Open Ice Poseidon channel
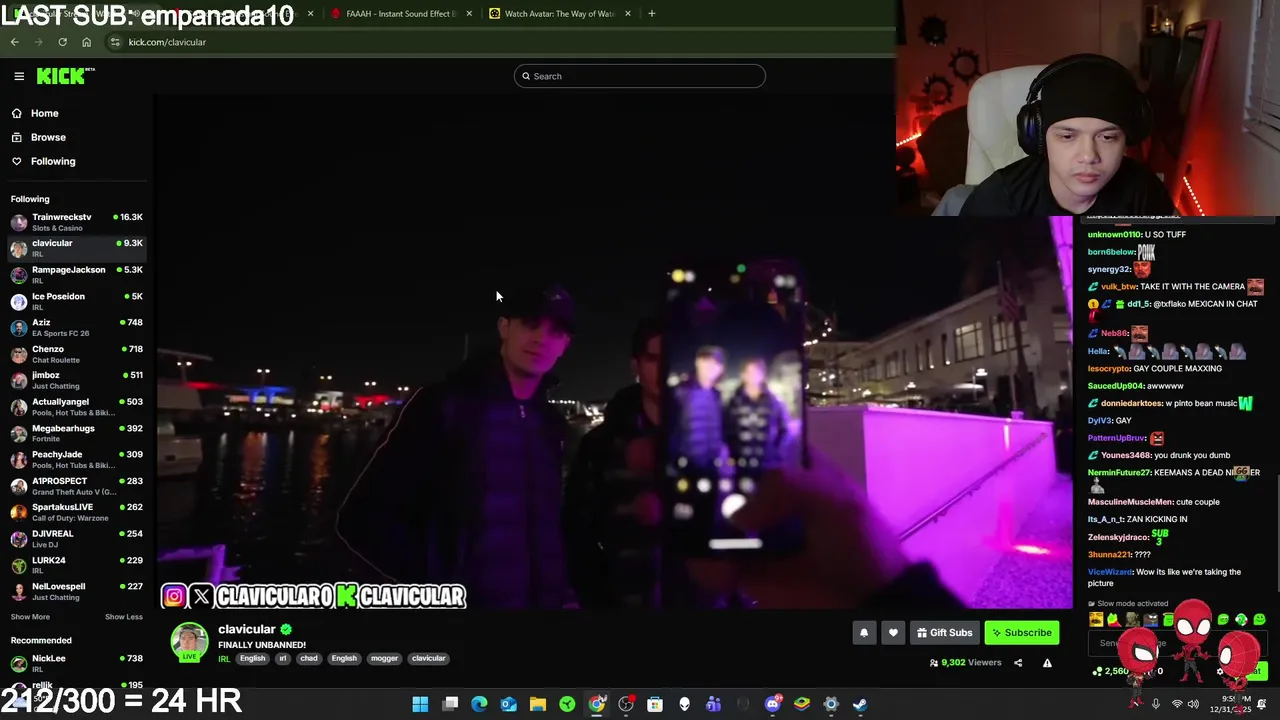Screen dimensions: 1280x720 (x=76, y=301)
